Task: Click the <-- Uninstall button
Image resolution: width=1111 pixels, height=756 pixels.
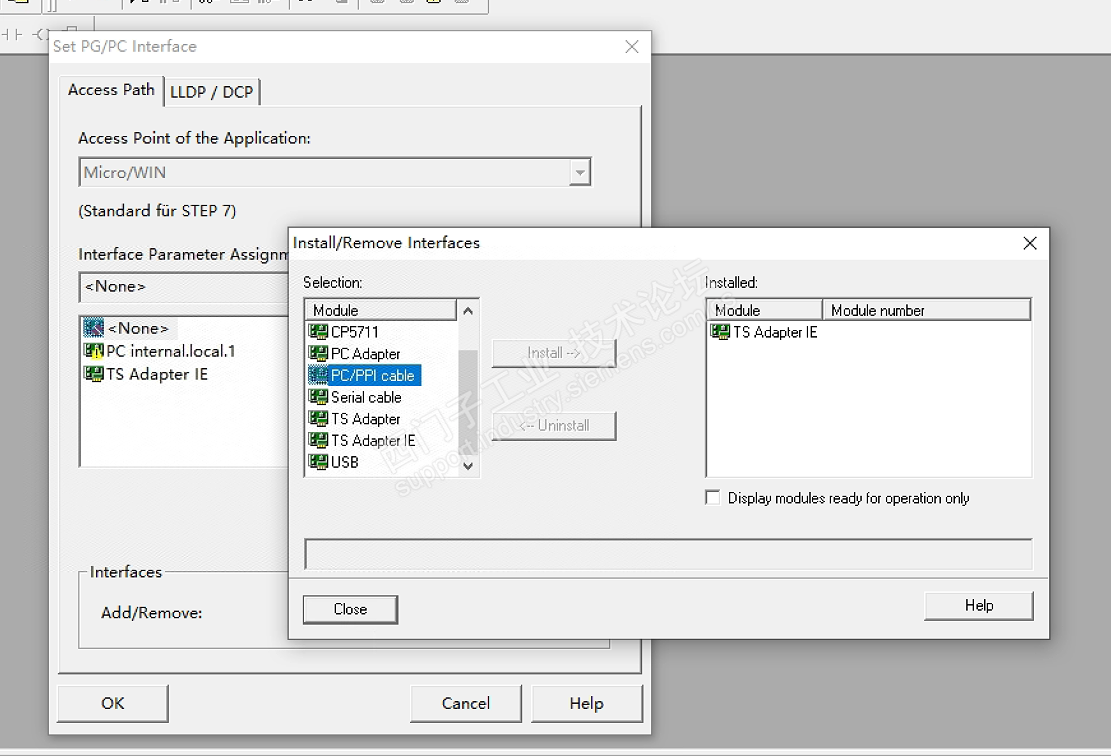Action: [554, 425]
